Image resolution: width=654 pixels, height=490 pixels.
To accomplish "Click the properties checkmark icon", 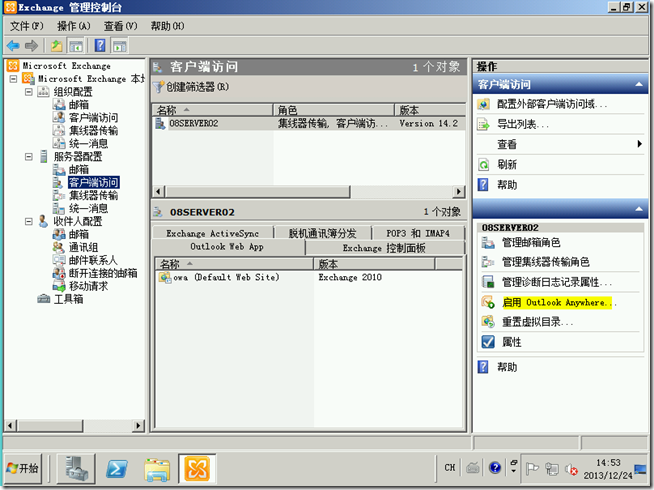I will pyautogui.click(x=488, y=342).
